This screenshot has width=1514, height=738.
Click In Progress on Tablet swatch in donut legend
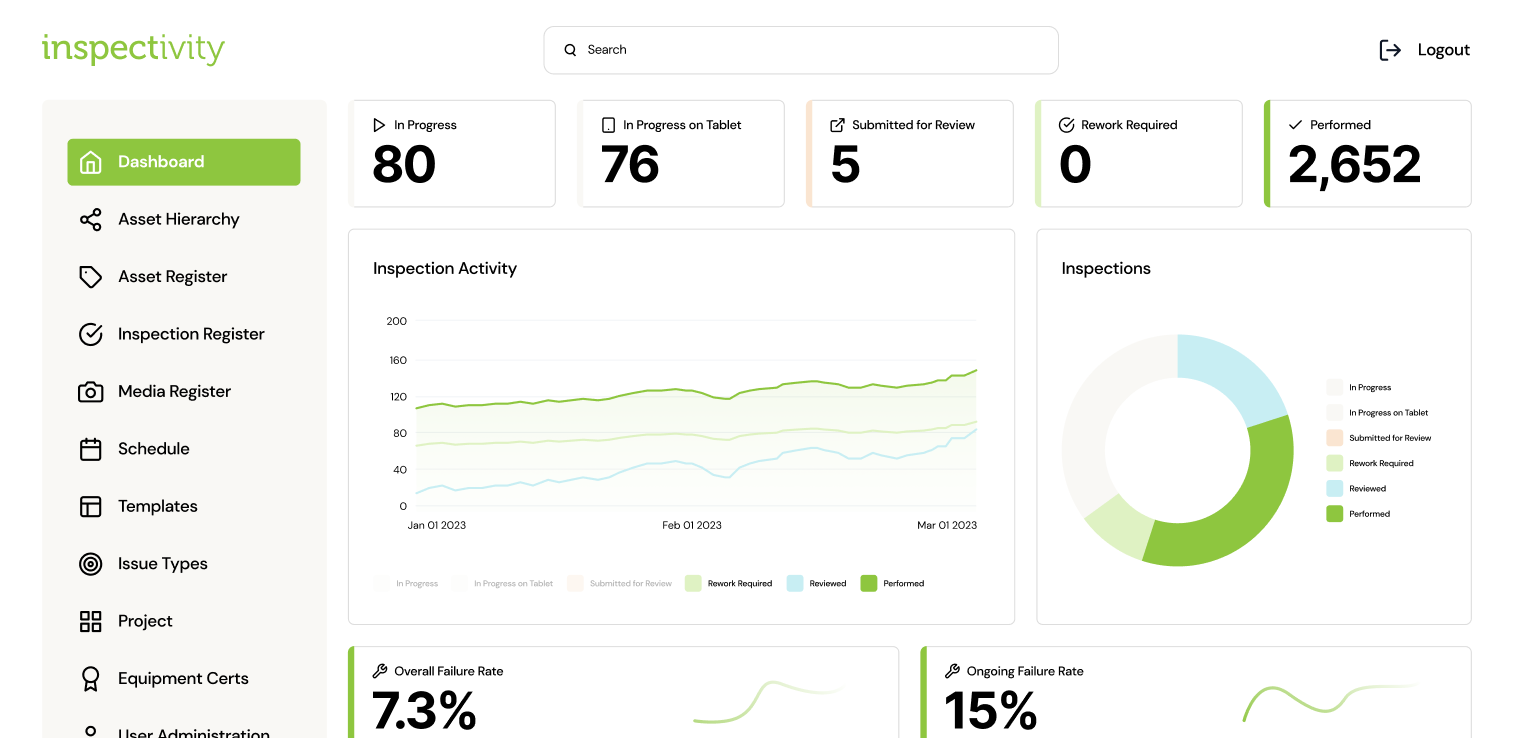(1334, 413)
